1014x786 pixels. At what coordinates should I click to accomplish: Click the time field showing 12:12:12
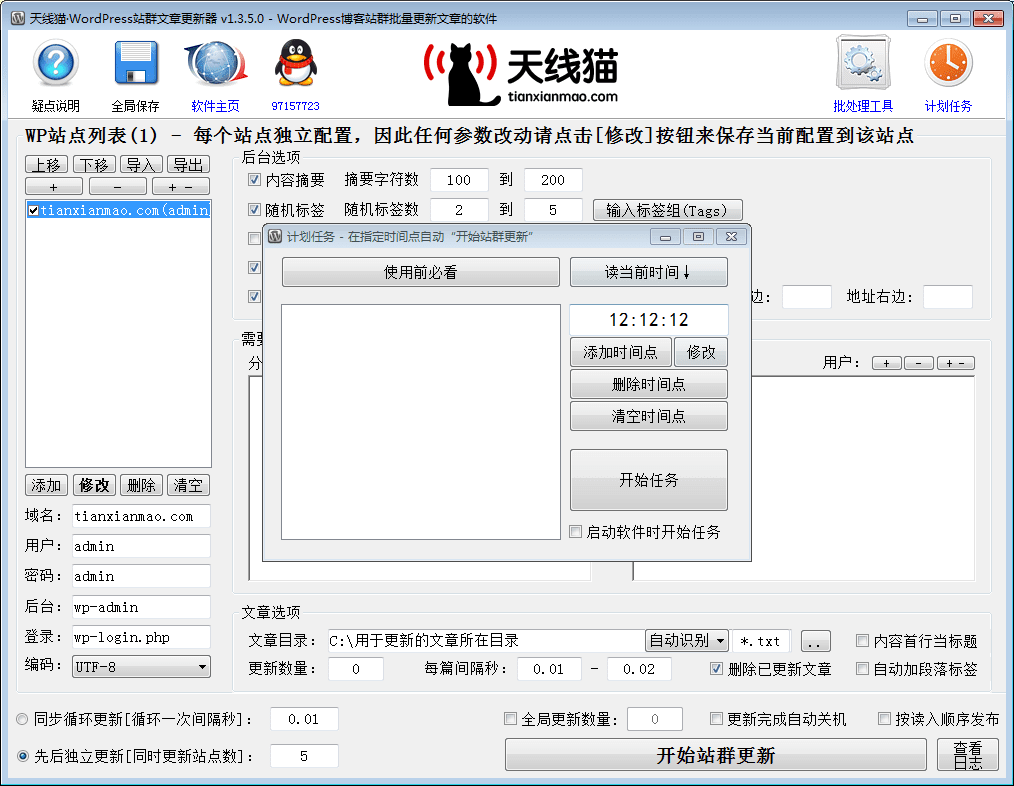click(649, 320)
